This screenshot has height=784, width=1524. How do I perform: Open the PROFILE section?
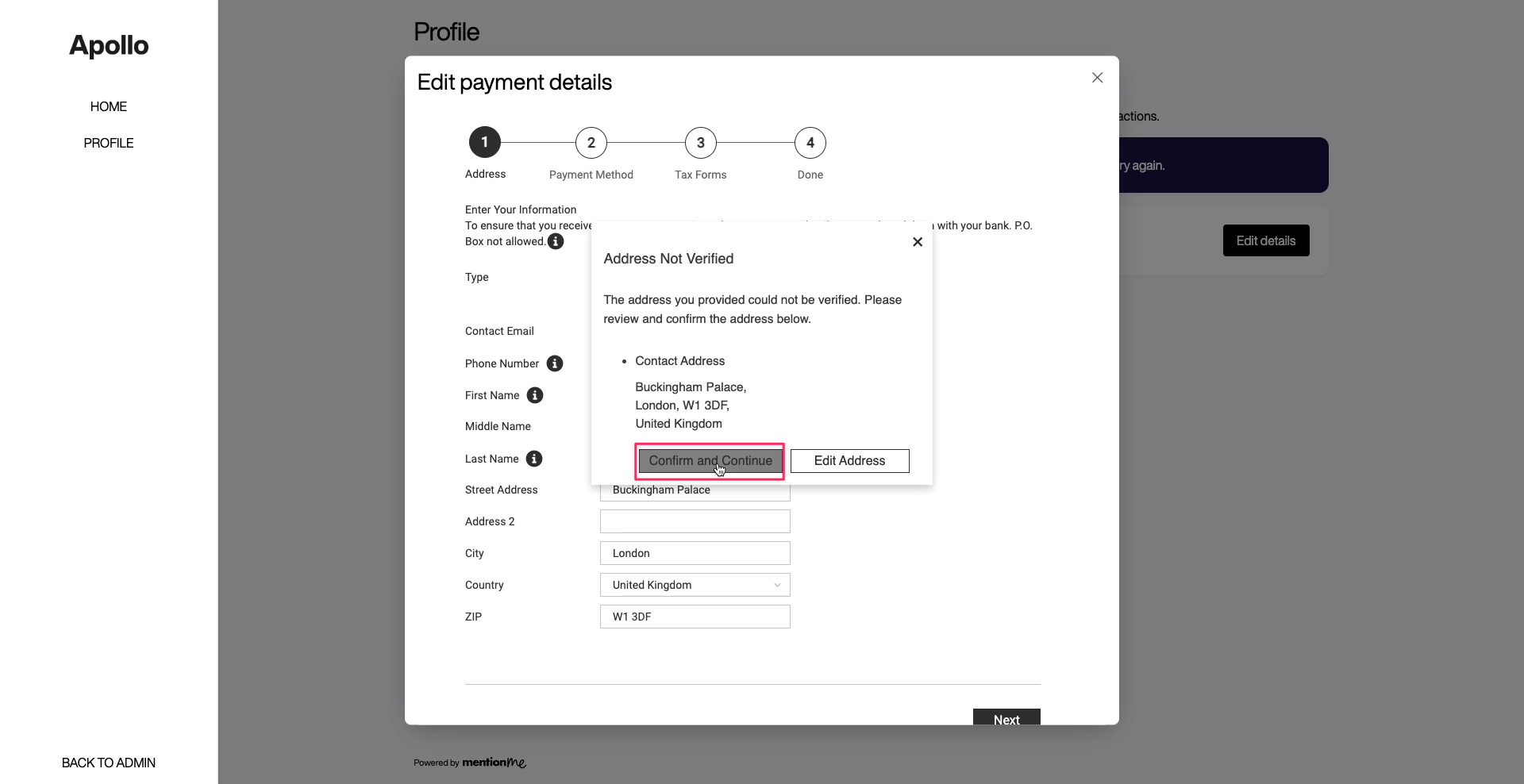click(x=108, y=143)
